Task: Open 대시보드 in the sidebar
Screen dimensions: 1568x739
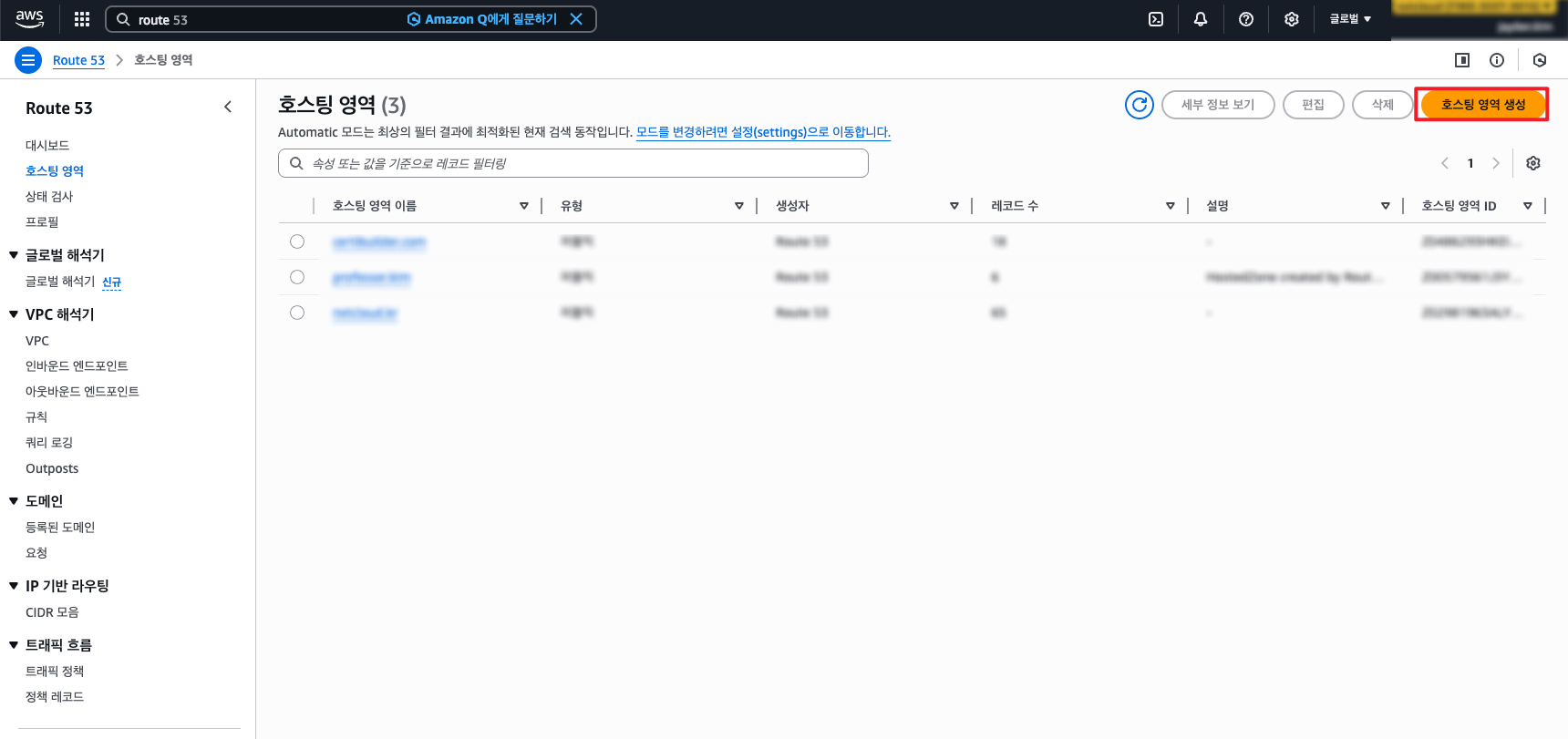Action: coord(47,145)
